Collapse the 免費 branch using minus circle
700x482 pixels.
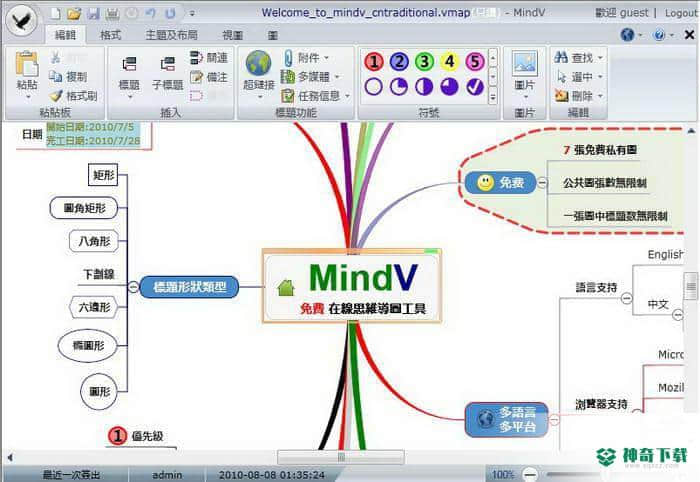[542, 182]
